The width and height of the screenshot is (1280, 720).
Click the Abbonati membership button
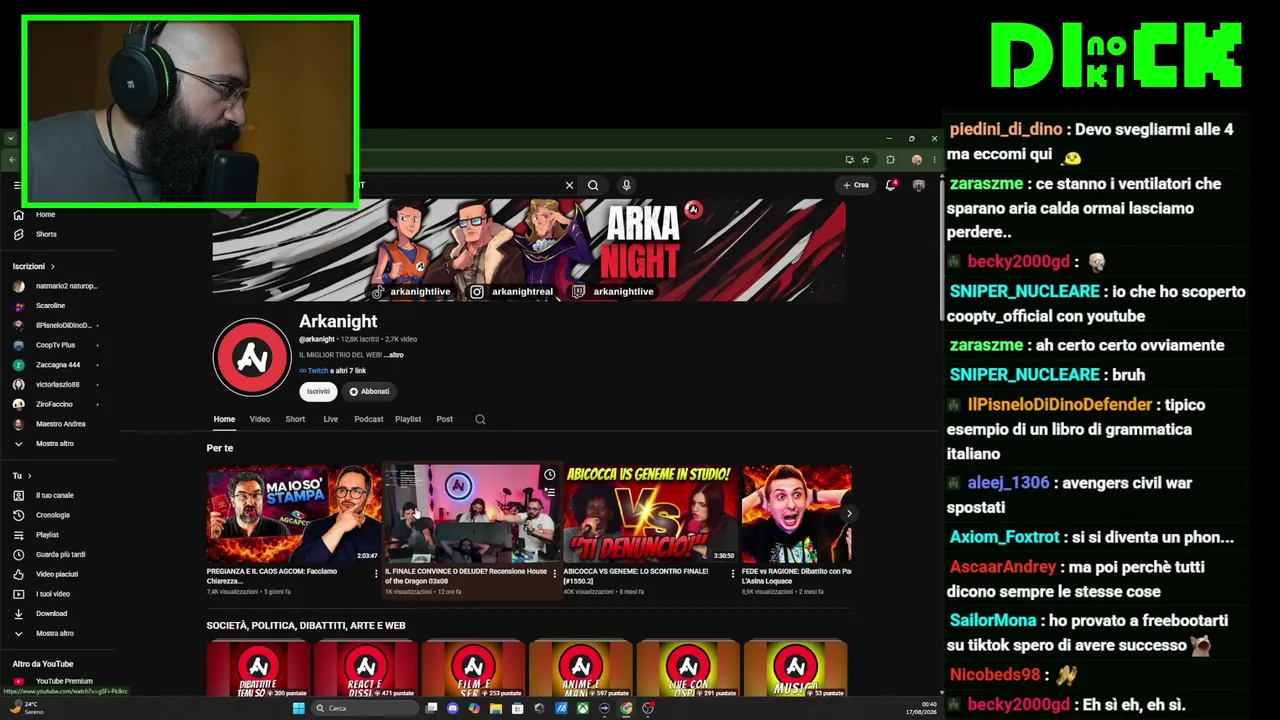(x=369, y=391)
